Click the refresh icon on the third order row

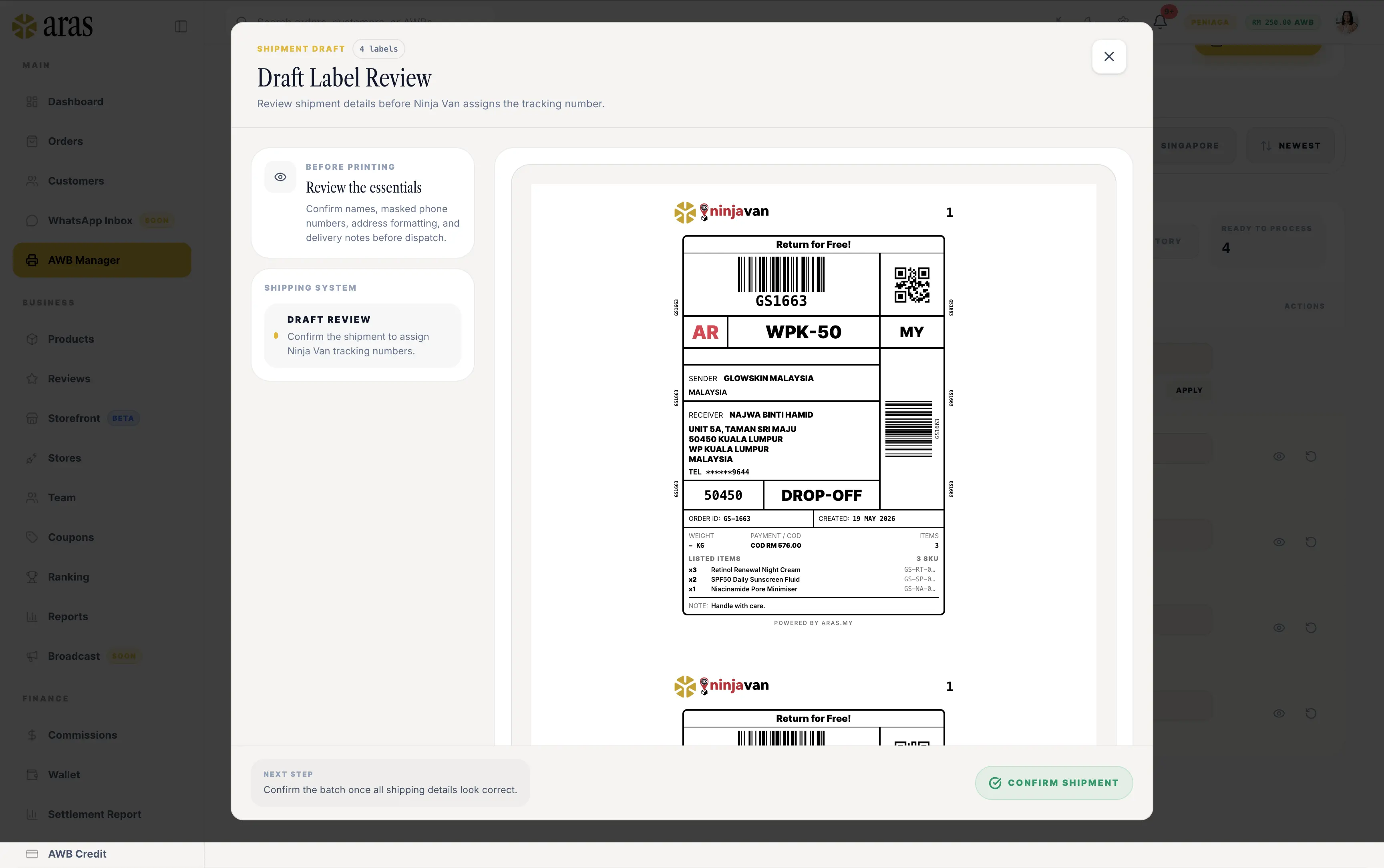click(x=1311, y=628)
